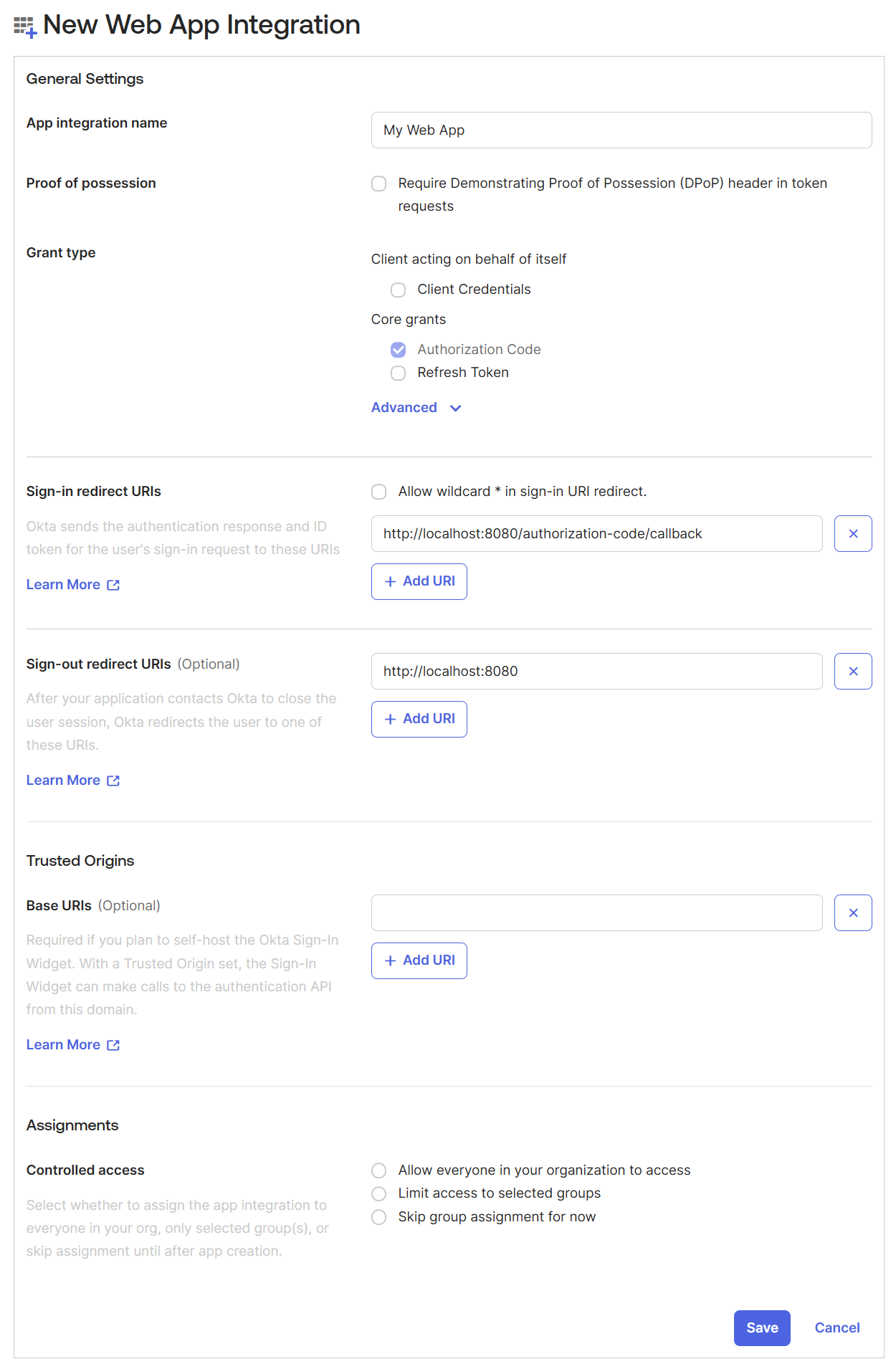896x1364 pixels.
Task: Select Limit access to selected groups
Action: [379, 1193]
